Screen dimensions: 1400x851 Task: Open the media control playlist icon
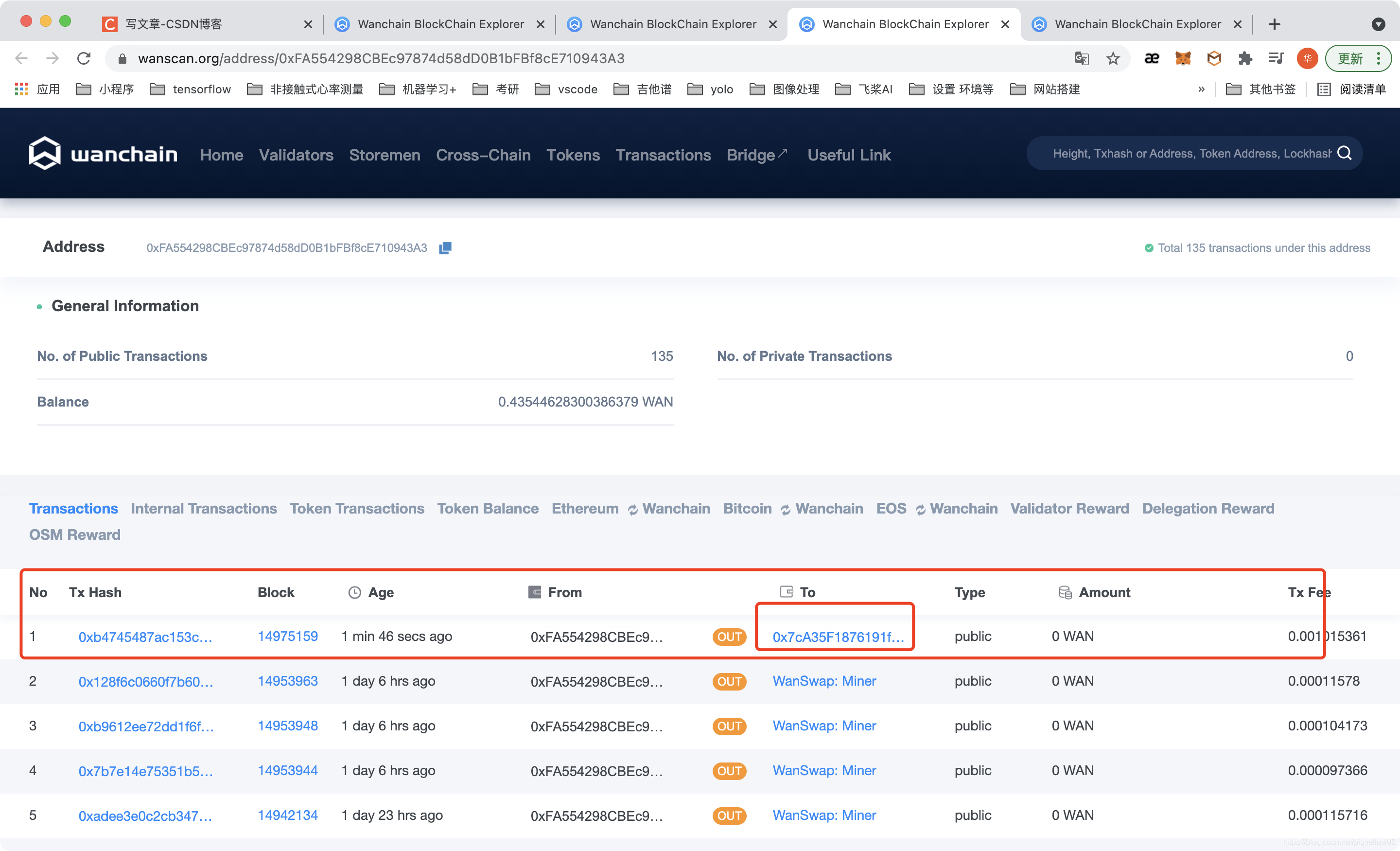click(1276, 58)
